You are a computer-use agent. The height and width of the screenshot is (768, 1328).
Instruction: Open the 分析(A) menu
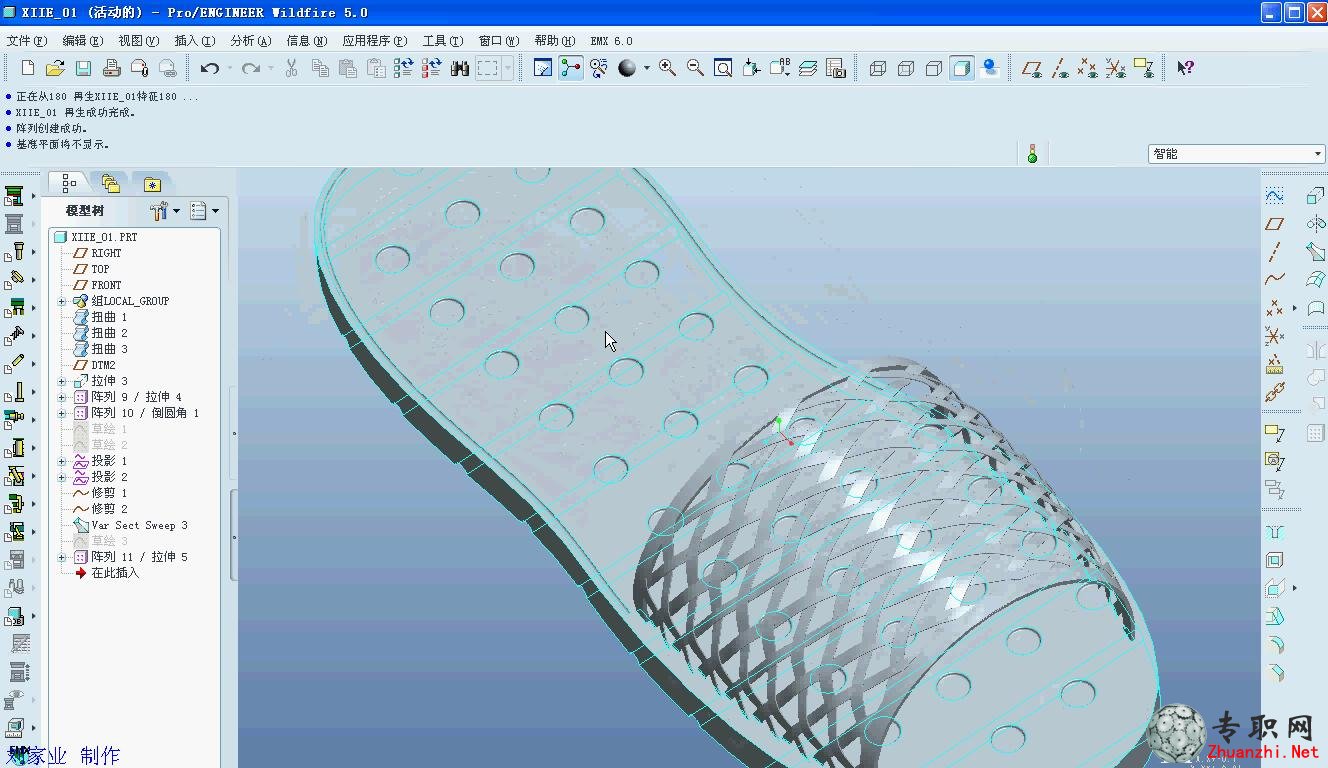(250, 41)
